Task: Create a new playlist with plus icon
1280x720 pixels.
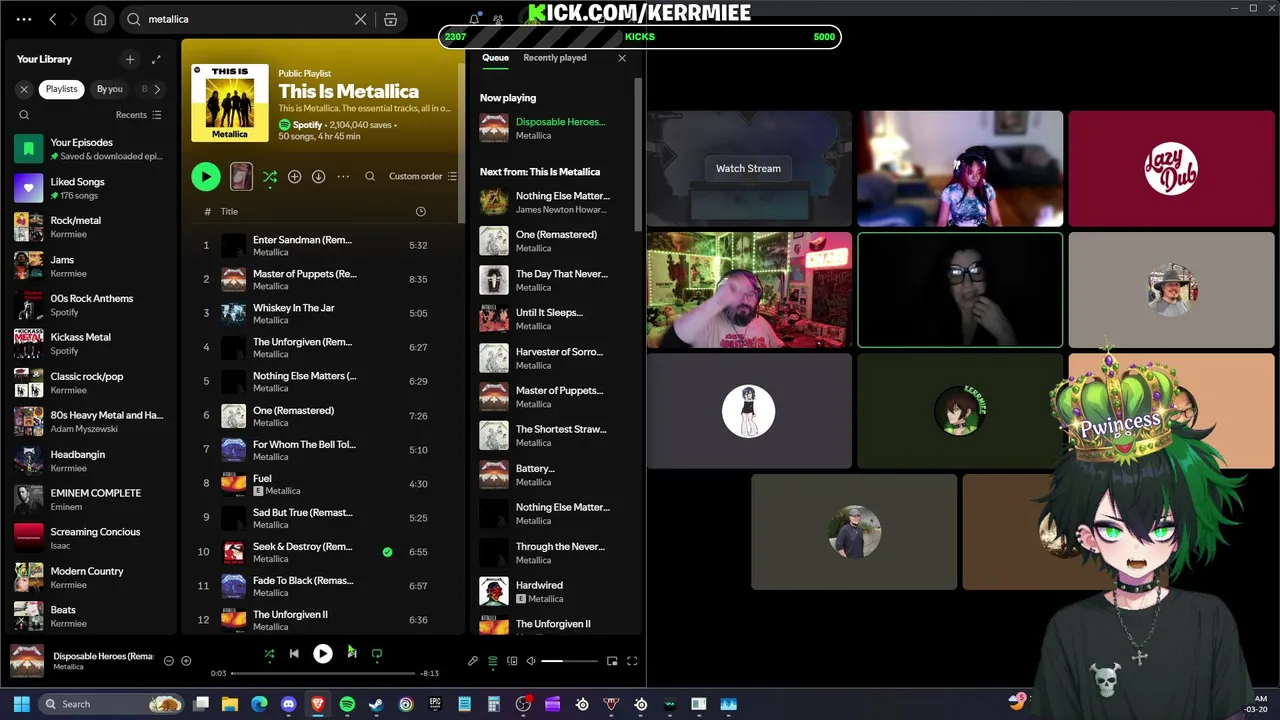Action: coord(130,59)
